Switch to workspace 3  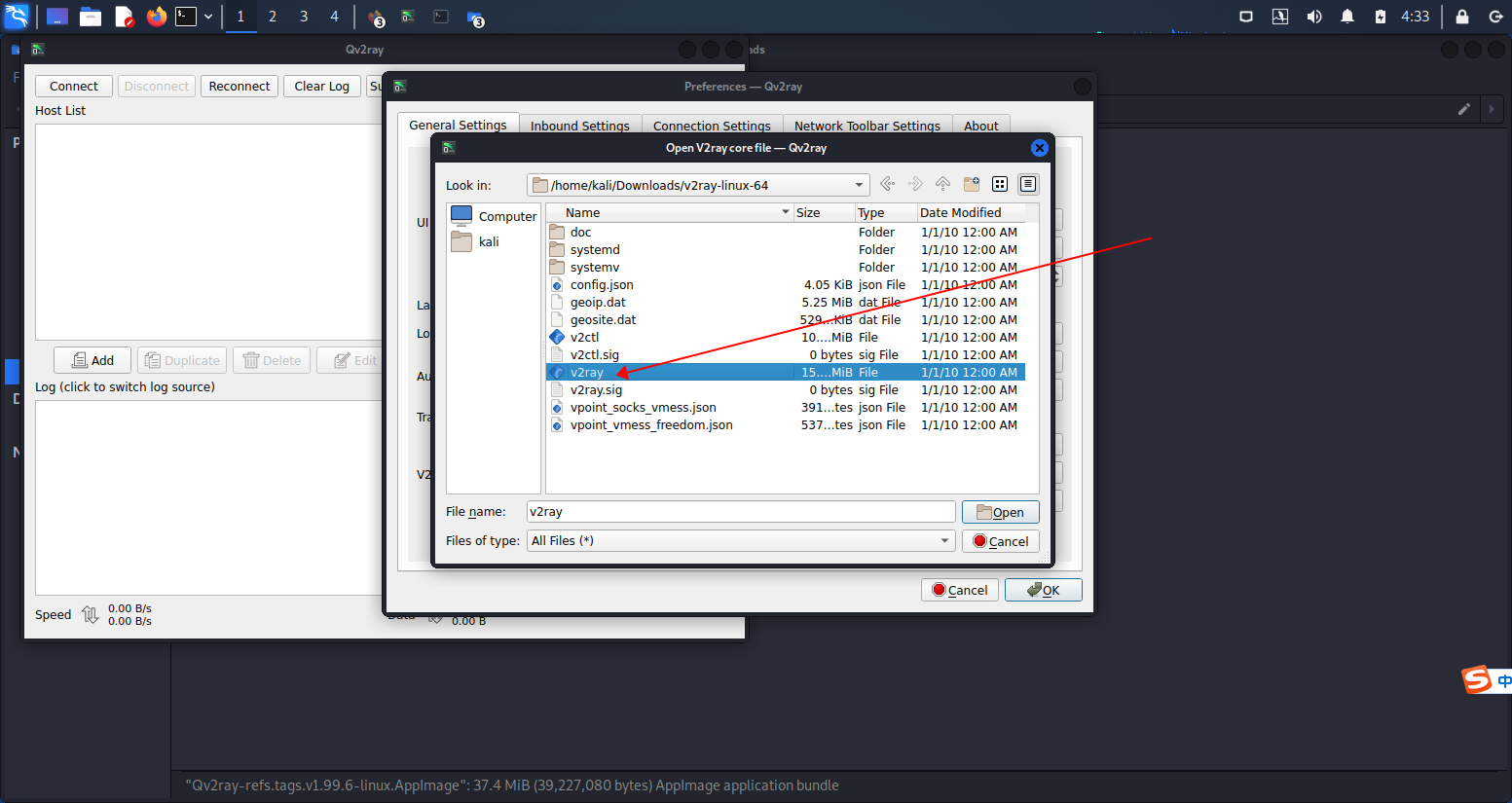click(304, 17)
